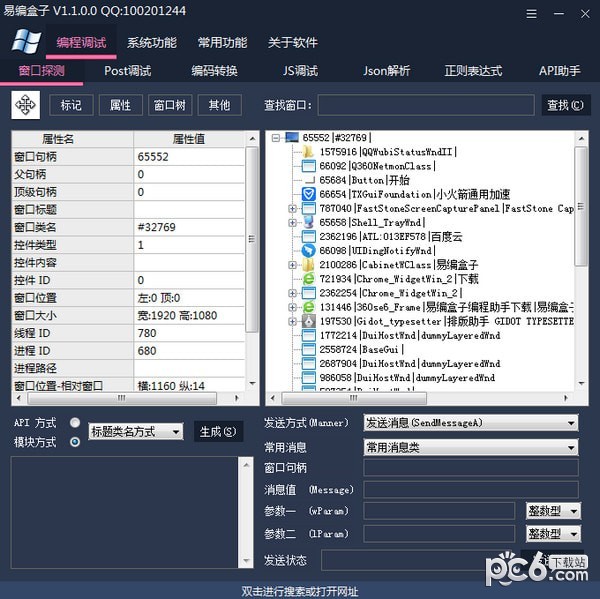Open the 系统功能 menu

[x=151, y=42]
